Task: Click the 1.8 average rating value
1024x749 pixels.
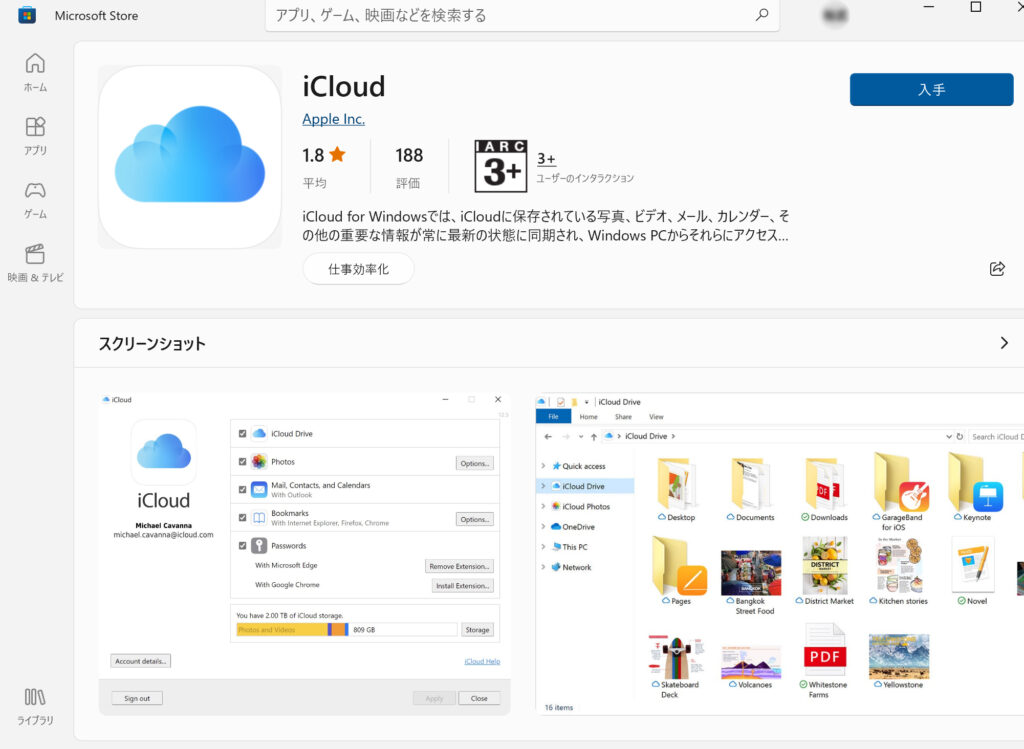Action: [313, 155]
